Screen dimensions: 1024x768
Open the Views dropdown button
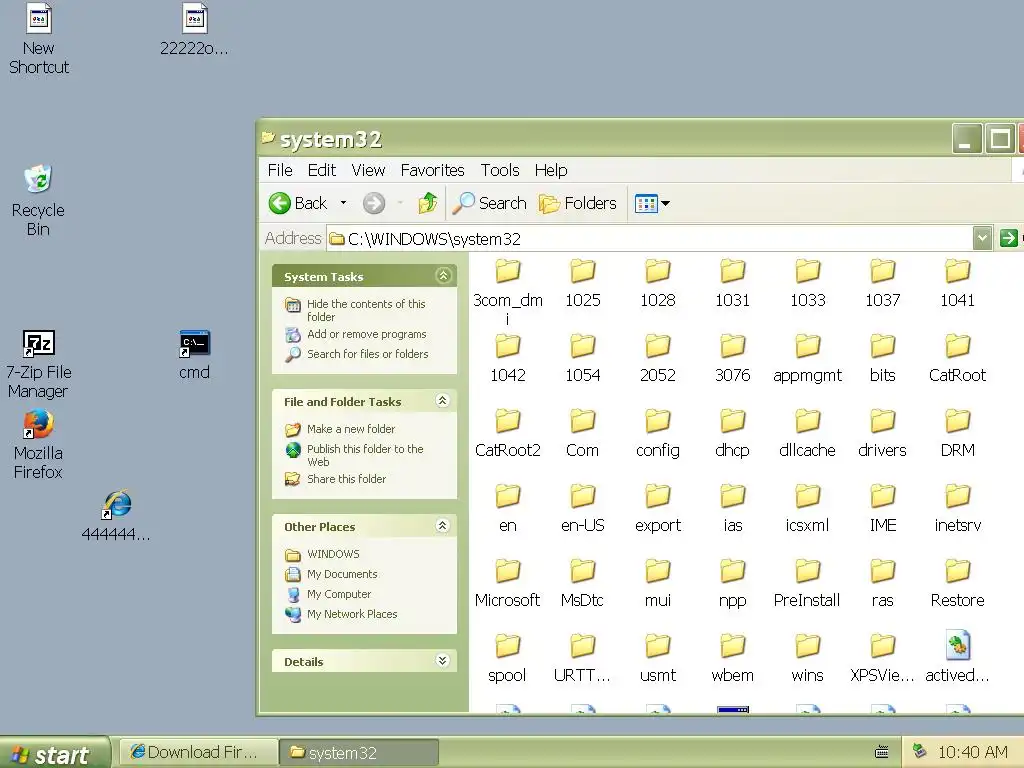point(652,203)
